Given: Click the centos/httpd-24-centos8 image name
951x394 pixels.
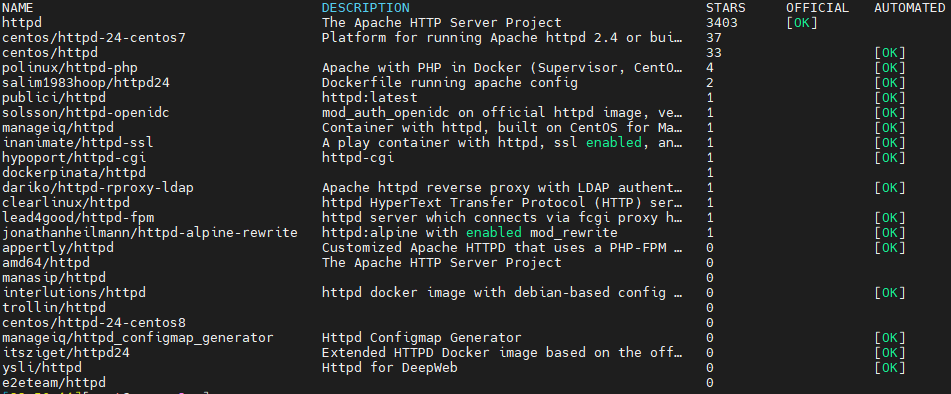Looking at the screenshot, I should pos(94,323).
